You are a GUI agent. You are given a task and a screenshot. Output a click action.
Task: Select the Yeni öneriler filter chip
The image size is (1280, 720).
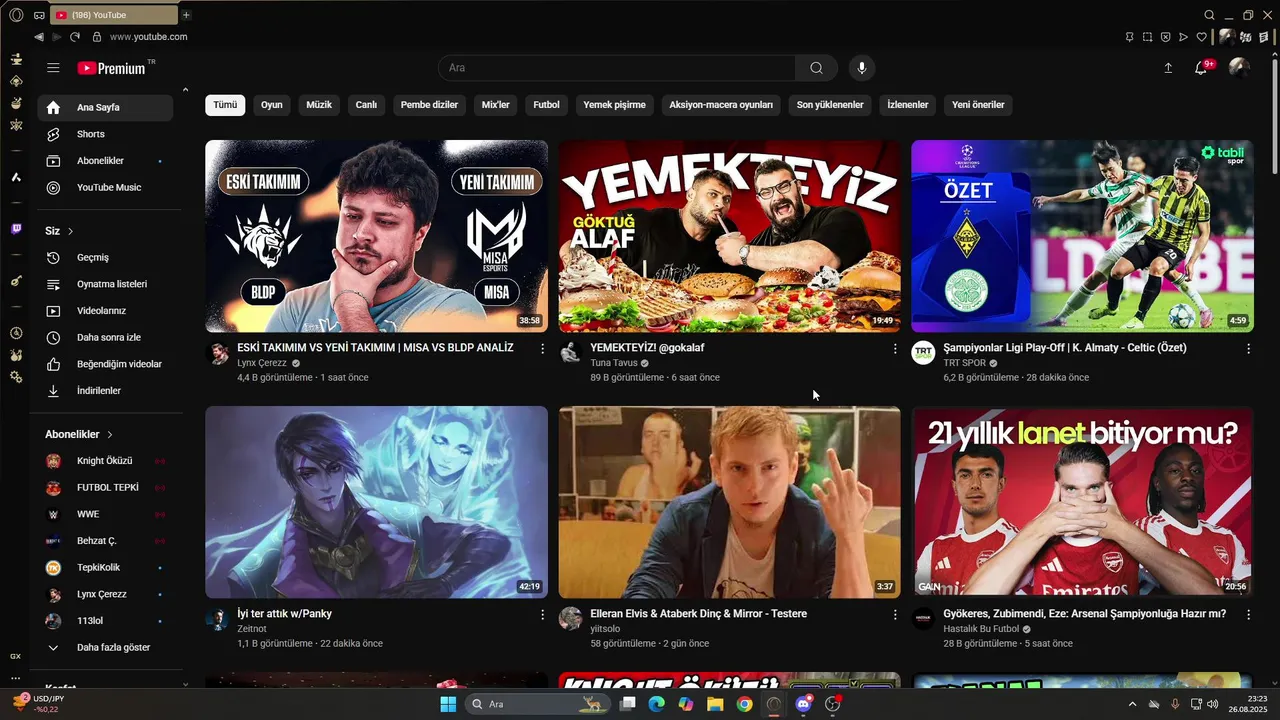pyautogui.click(x=978, y=105)
